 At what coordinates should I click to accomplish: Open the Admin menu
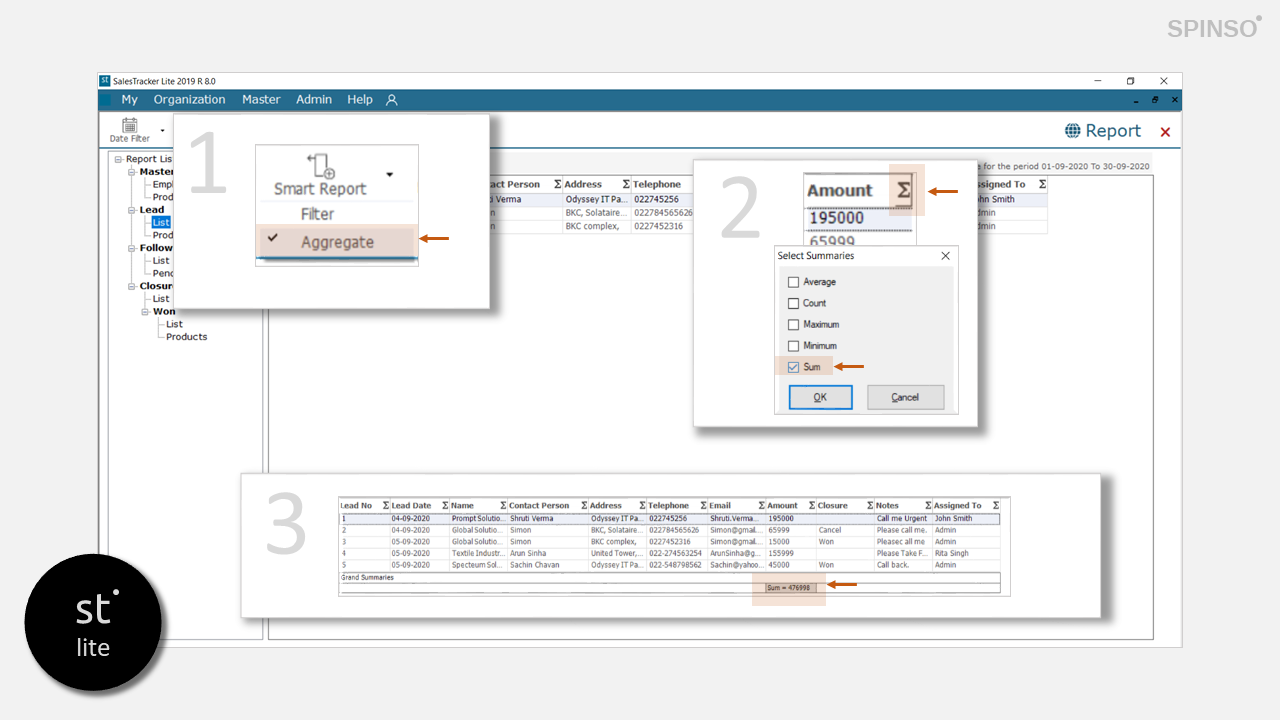(314, 100)
